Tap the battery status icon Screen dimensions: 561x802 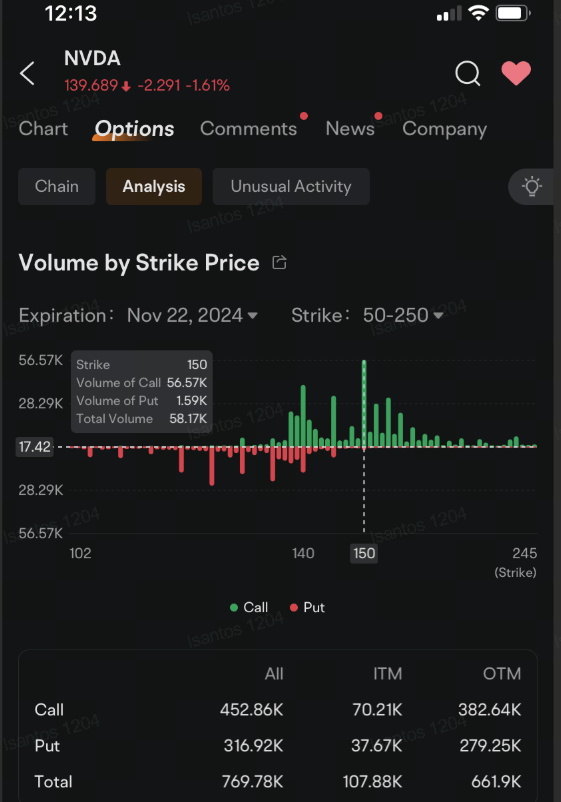tap(513, 13)
